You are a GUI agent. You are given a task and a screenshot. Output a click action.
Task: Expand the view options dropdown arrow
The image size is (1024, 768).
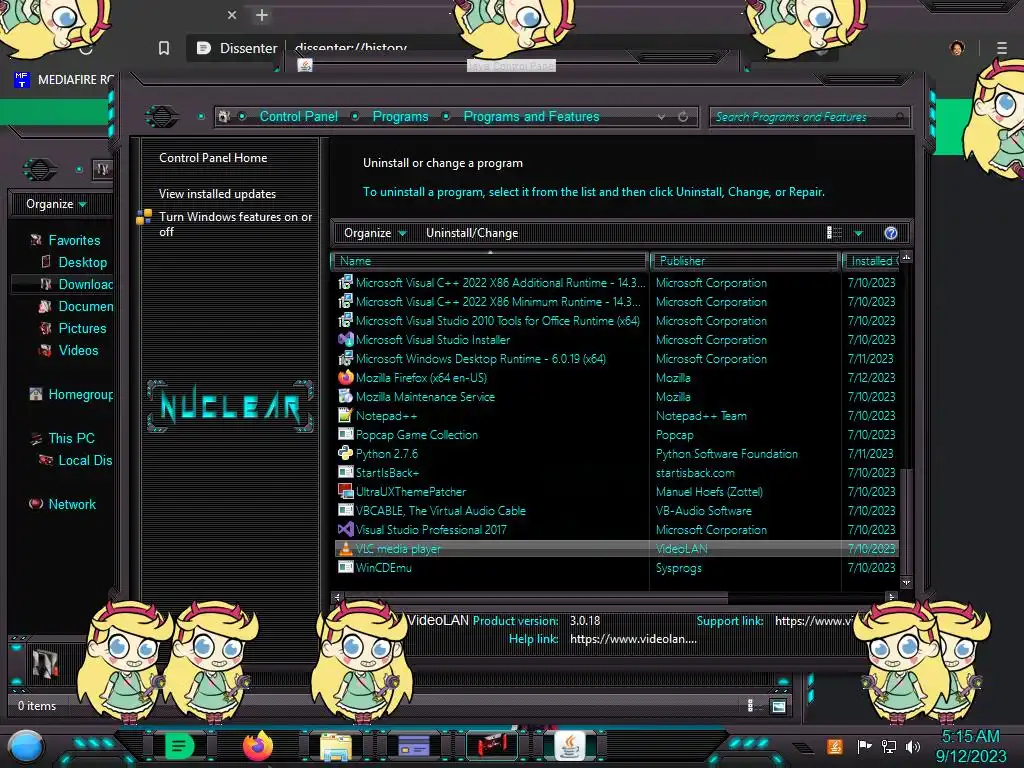click(x=858, y=233)
